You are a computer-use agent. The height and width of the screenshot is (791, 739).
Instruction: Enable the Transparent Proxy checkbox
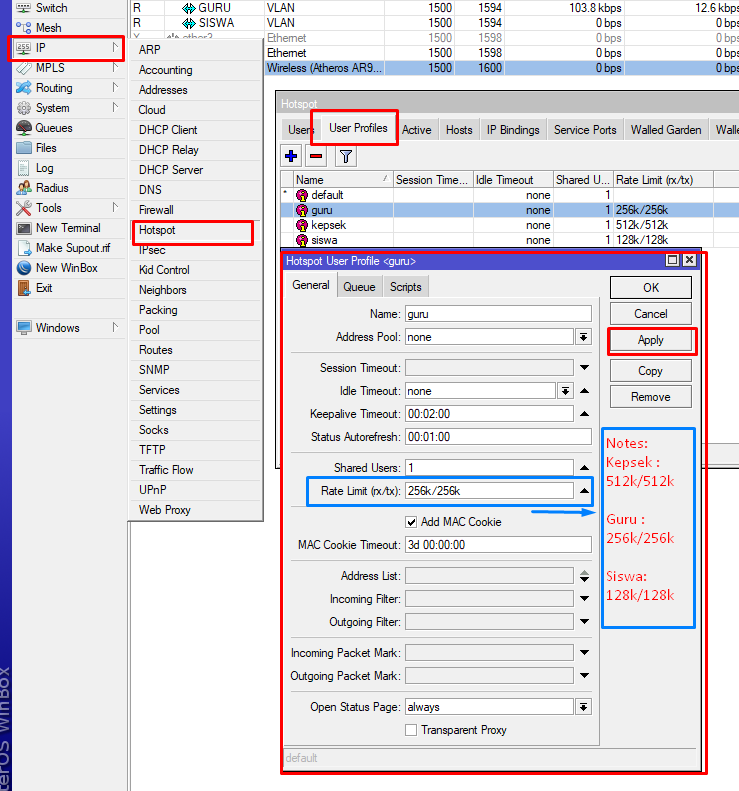click(411, 730)
